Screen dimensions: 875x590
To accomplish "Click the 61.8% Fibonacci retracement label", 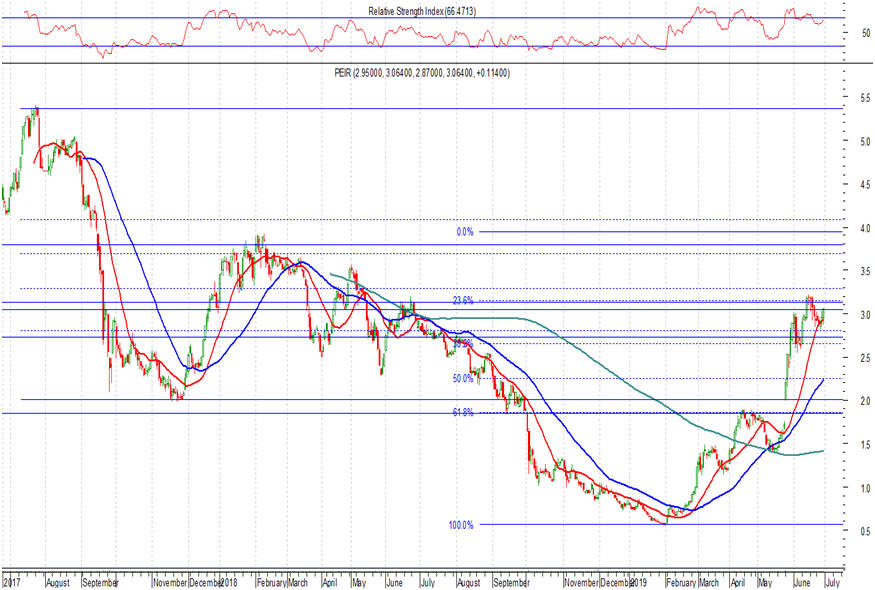I will pos(463,412).
